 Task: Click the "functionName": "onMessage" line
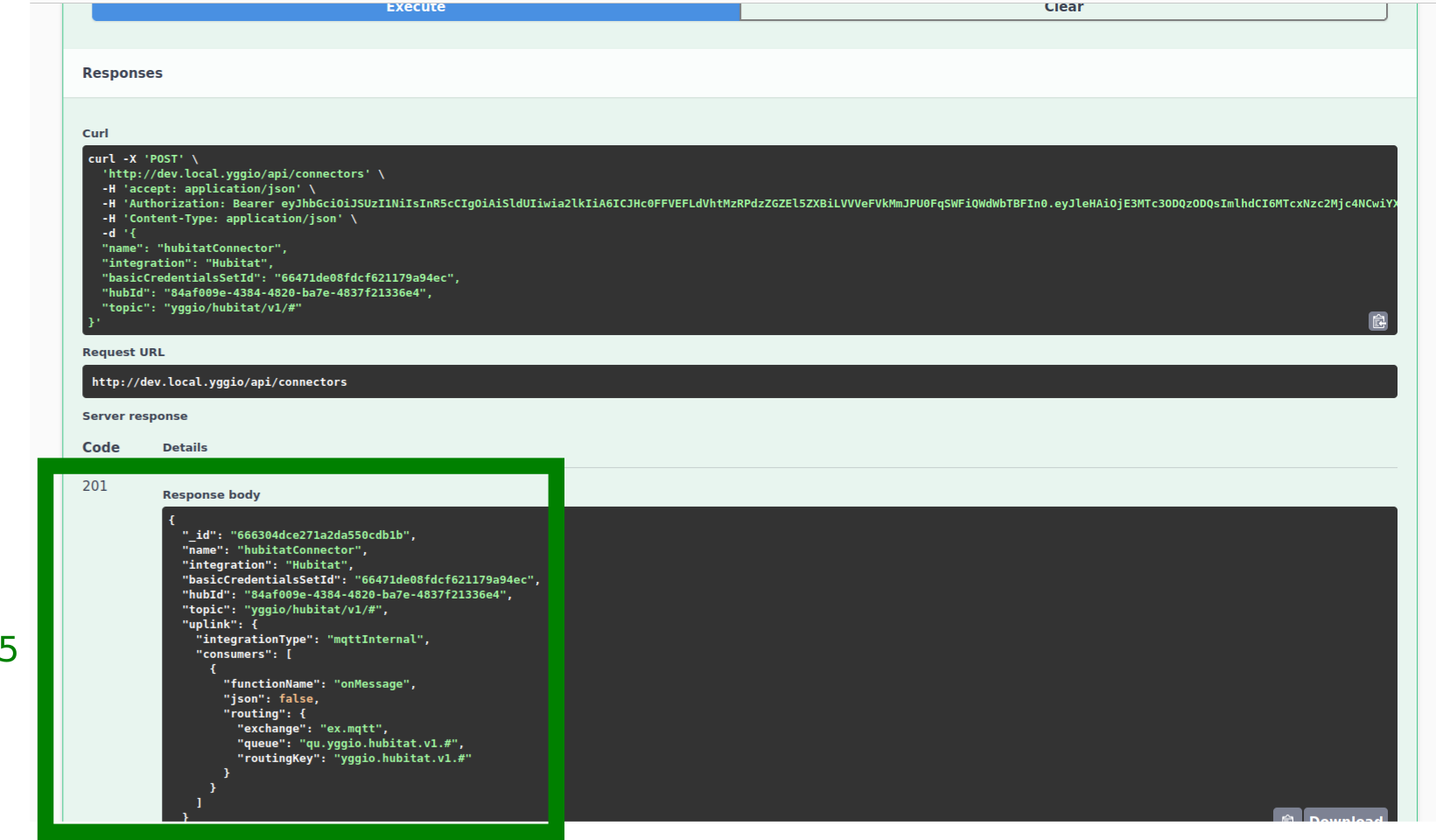pyautogui.click(x=319, y=684)
